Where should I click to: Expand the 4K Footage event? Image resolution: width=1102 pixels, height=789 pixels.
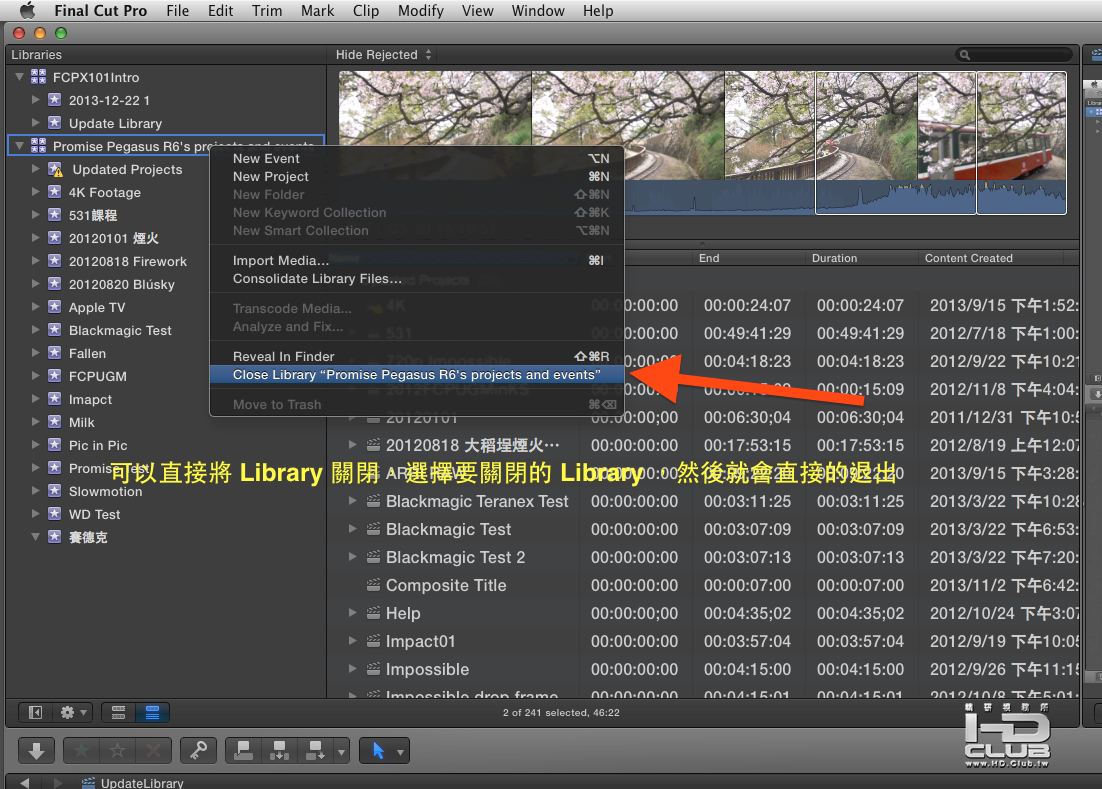pyautogui.click(x=36, y=192)
